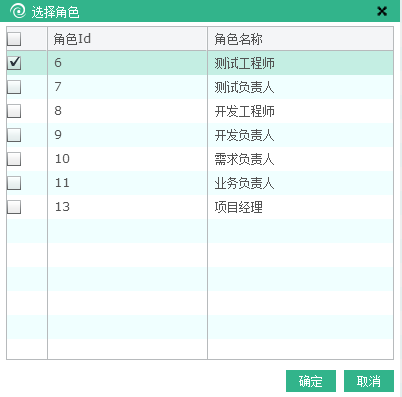Click the swirl logo icon in title bar
This screenshot has height=397, width=402.
[18, 11]
